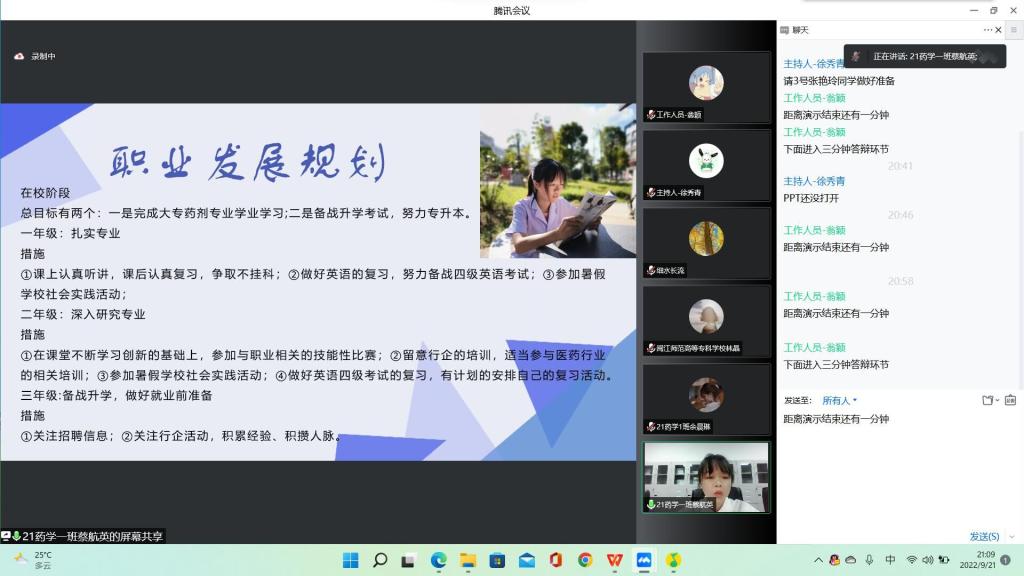Open Tencent Meeting from the taskbar
The width and height of the screenshot is (1024, 576).
(644, 560)
